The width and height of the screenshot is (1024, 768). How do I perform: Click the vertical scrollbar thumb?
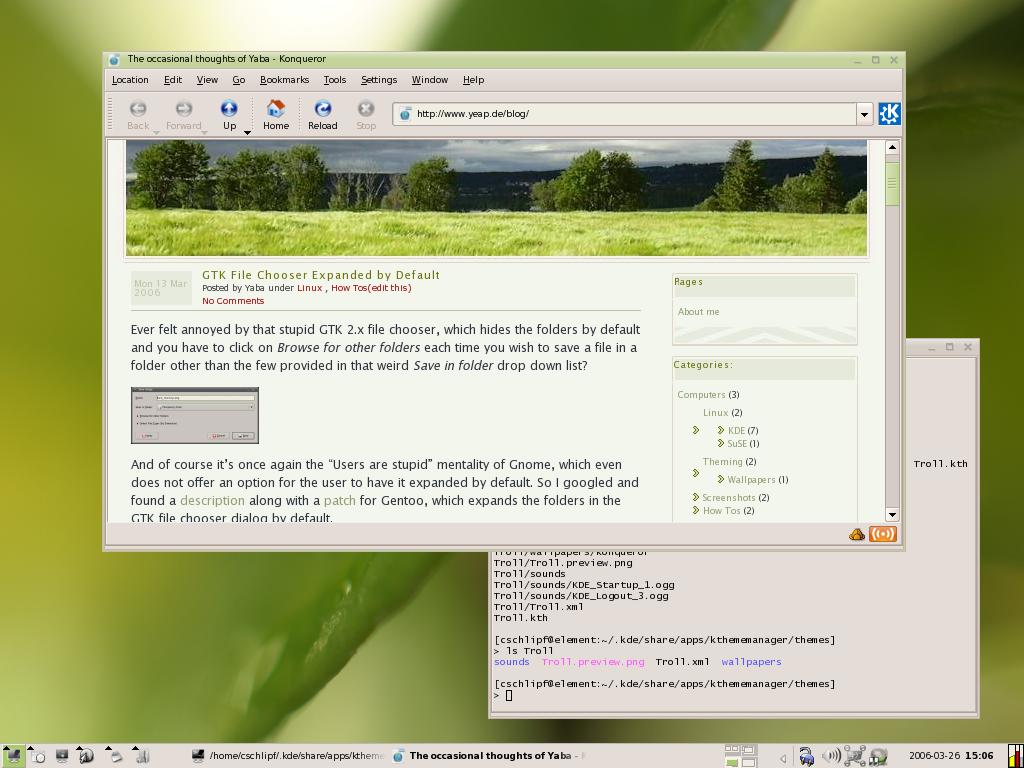[x=892, y=183]
